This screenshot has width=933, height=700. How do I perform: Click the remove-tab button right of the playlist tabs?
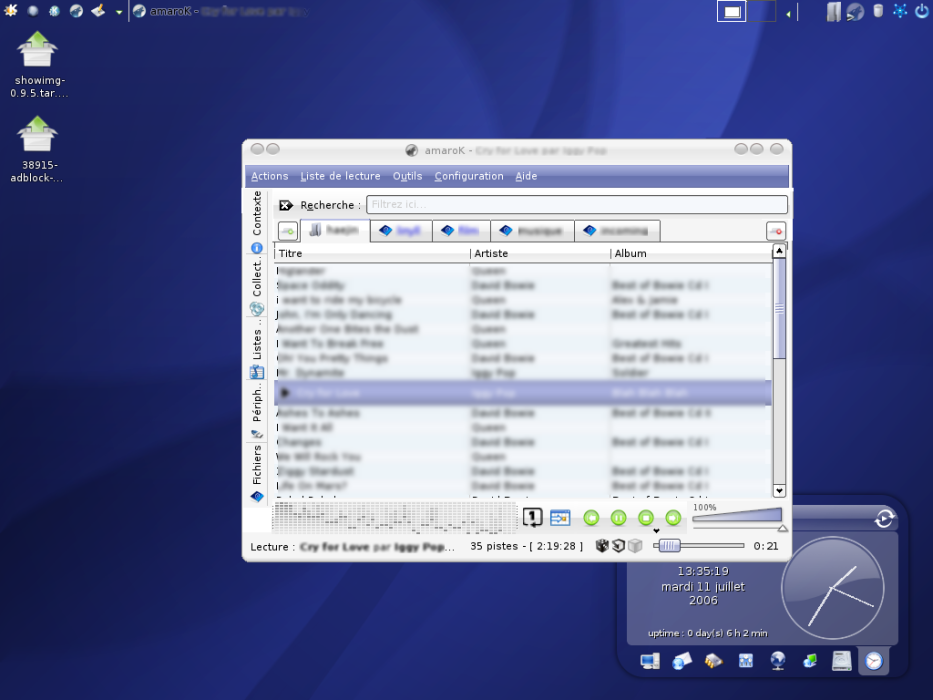(776, 231)
